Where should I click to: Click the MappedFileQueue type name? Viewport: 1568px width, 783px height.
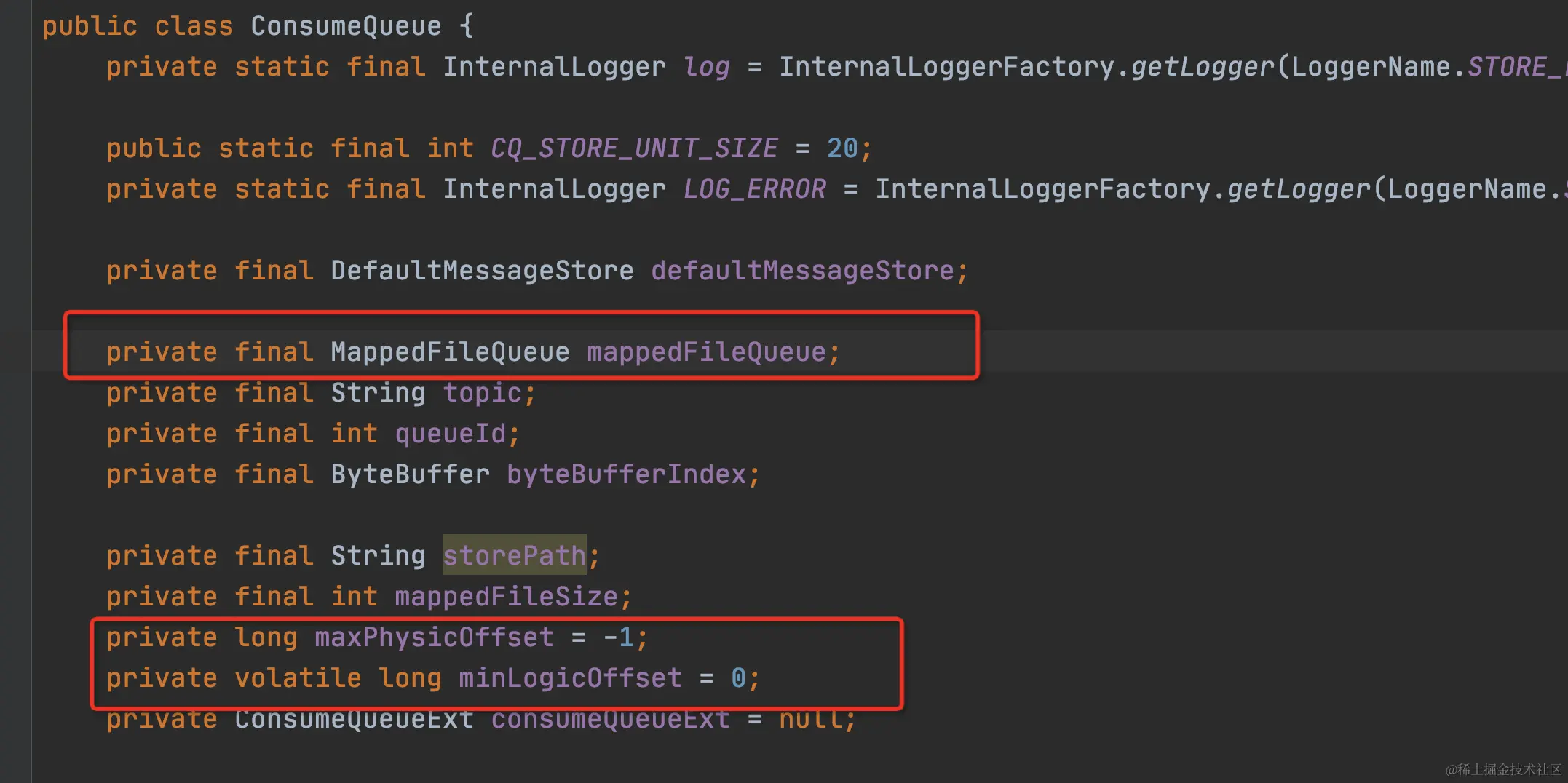pos(450,352)
